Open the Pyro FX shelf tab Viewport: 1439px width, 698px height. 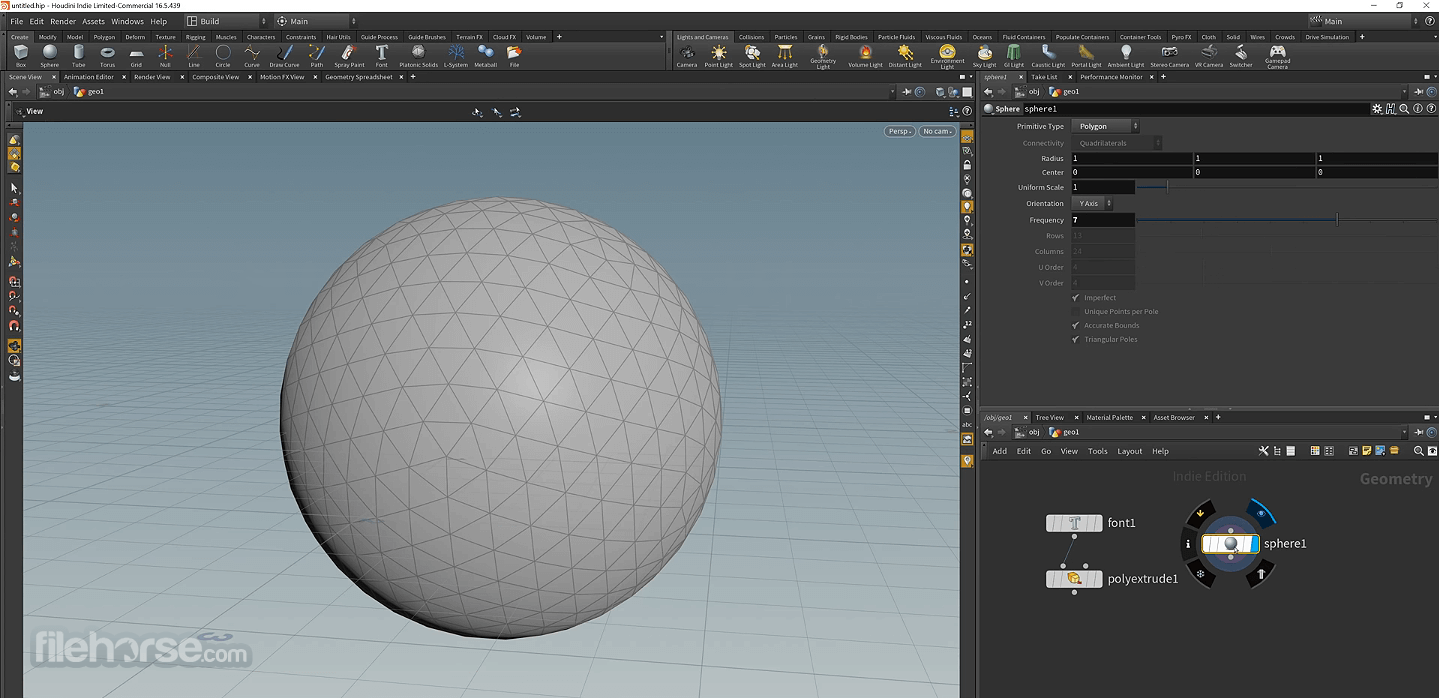(1182, 37)
